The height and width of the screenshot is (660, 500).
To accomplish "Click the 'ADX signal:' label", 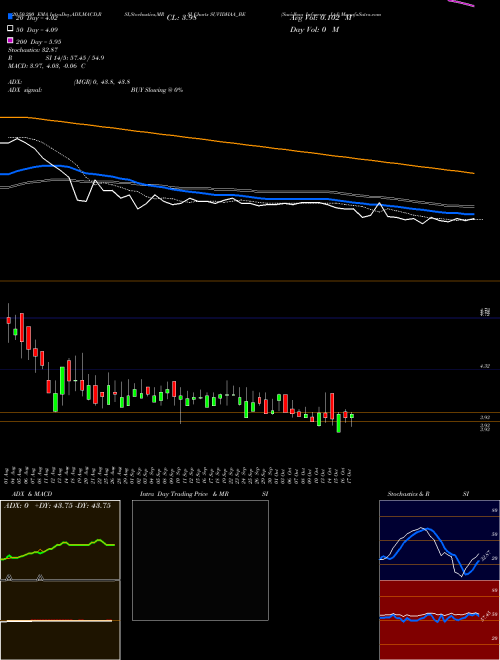I will tap(25, 90).
